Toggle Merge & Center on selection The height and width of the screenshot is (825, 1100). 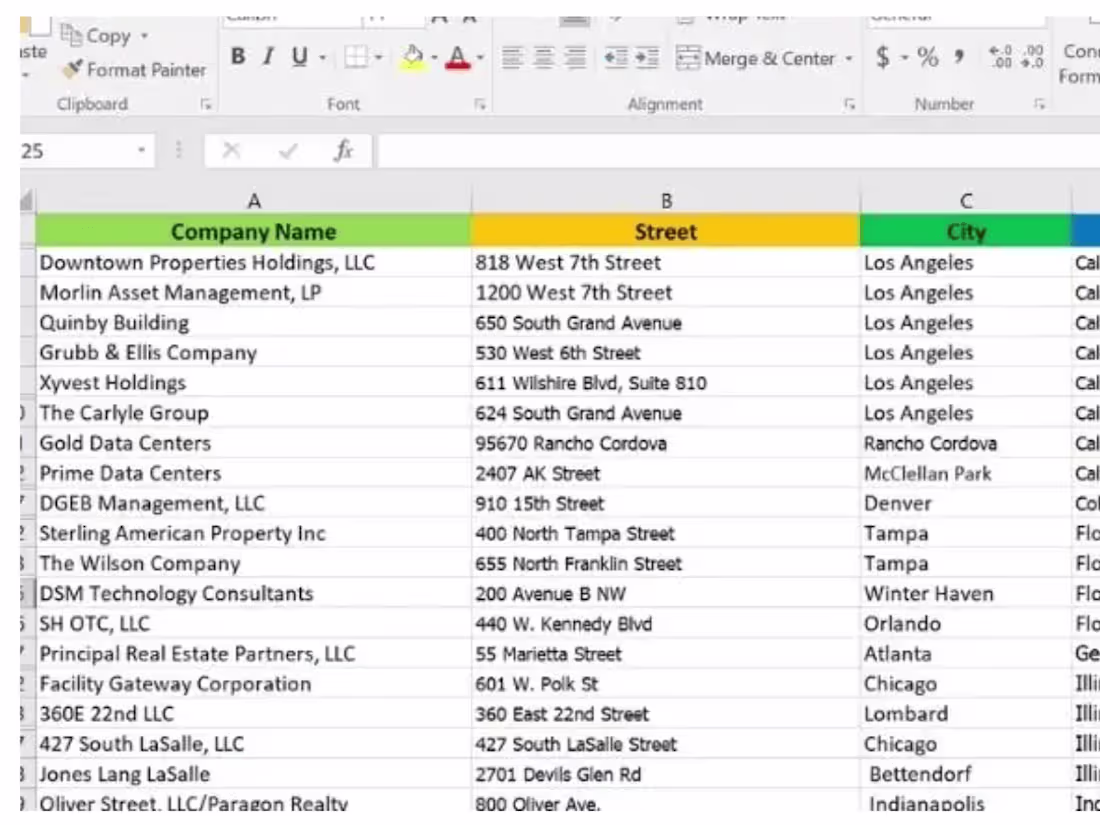(x=760, y=58)
